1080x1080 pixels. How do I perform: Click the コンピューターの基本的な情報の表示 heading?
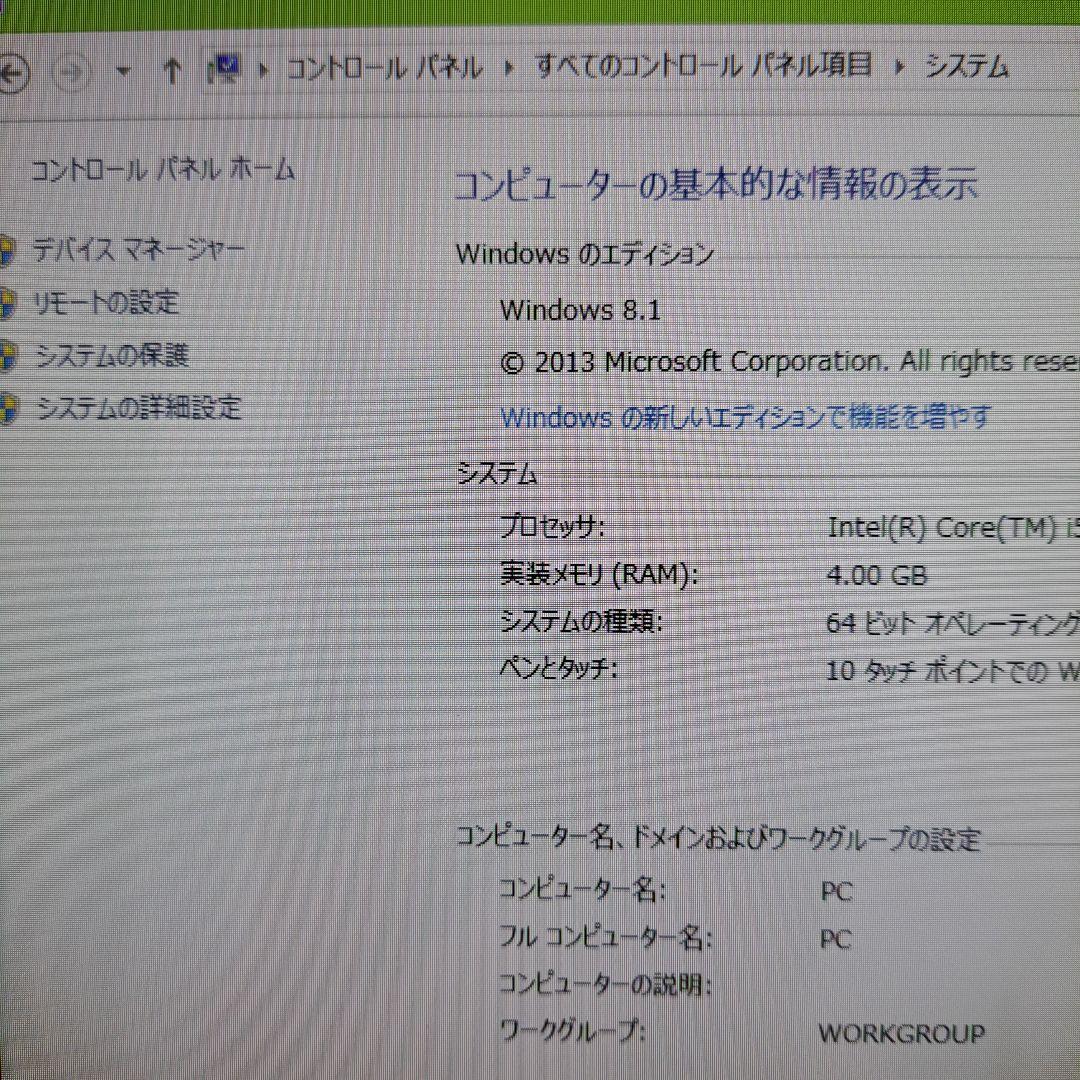click(716, 185)
